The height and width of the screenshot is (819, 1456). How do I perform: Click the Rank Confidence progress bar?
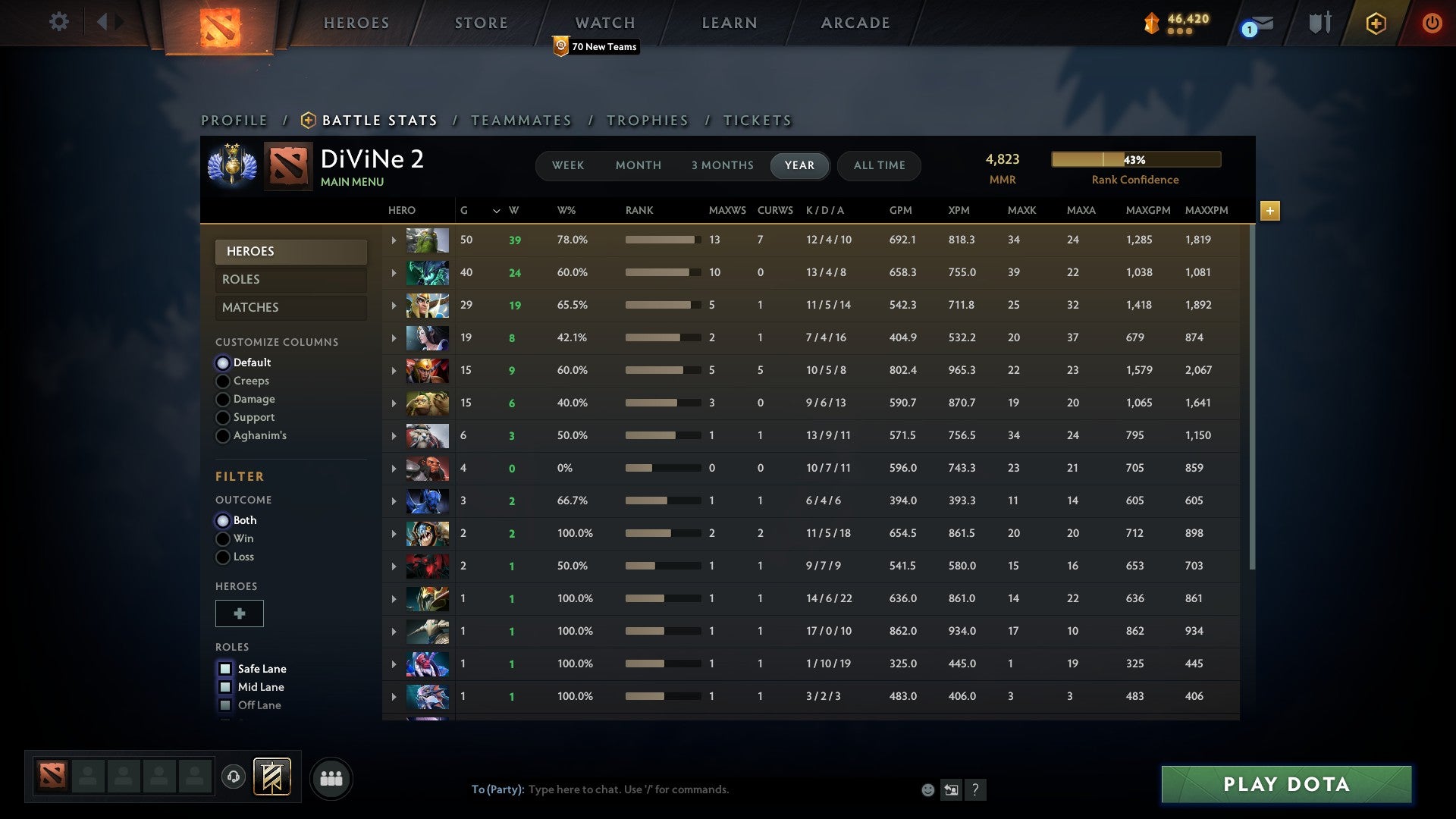[1135, 159]
